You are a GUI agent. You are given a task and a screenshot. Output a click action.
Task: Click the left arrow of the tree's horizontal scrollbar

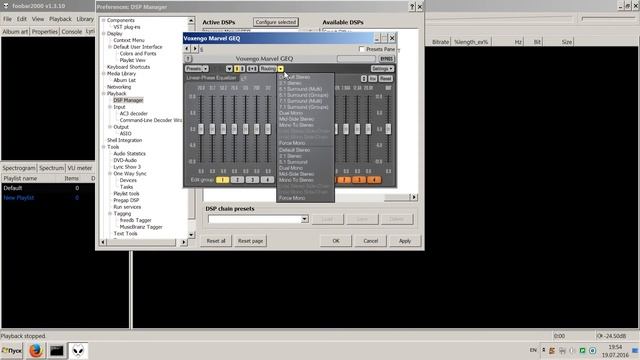[103, 242]
